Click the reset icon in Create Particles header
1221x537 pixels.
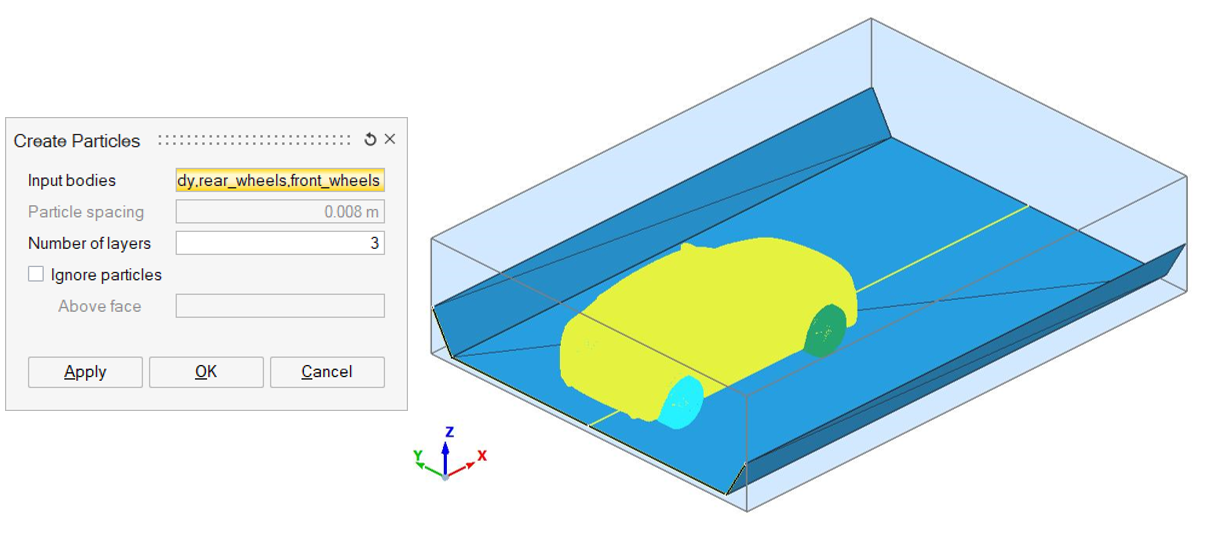coord(370,140)
